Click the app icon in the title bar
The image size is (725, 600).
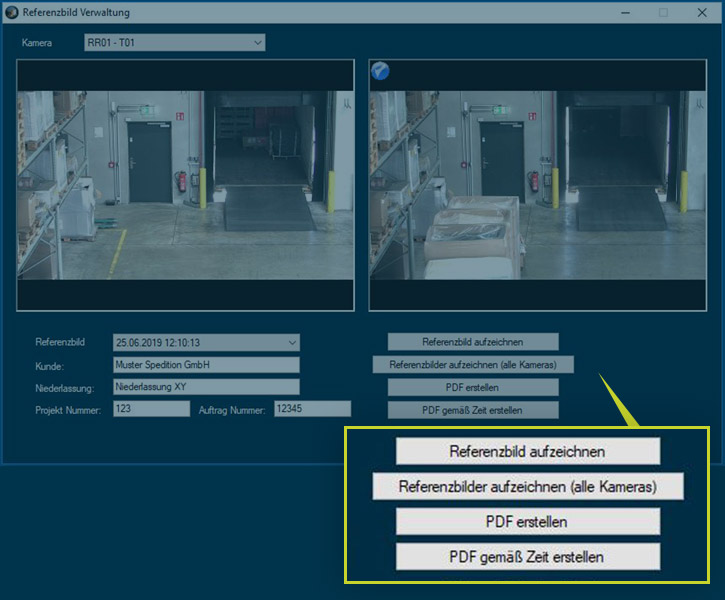point(11,13)
